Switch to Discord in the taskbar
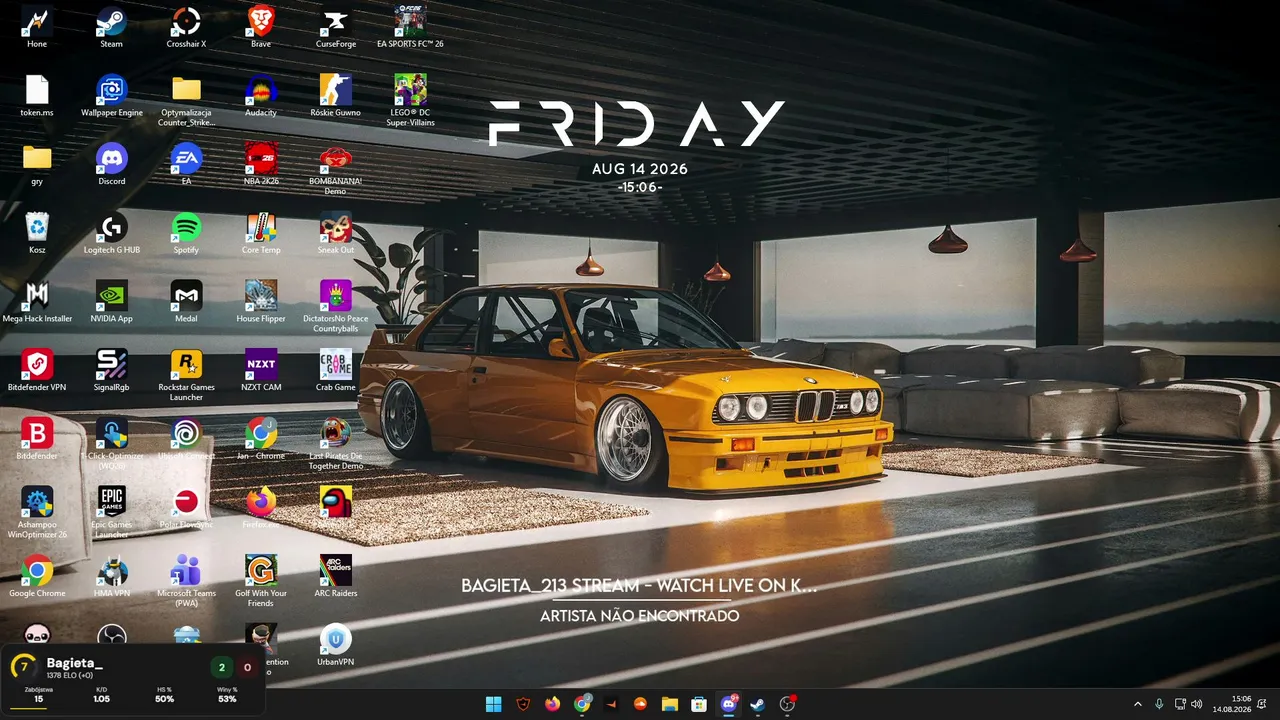The width and height of the screenshot is (1280, 720). point(729,704)
